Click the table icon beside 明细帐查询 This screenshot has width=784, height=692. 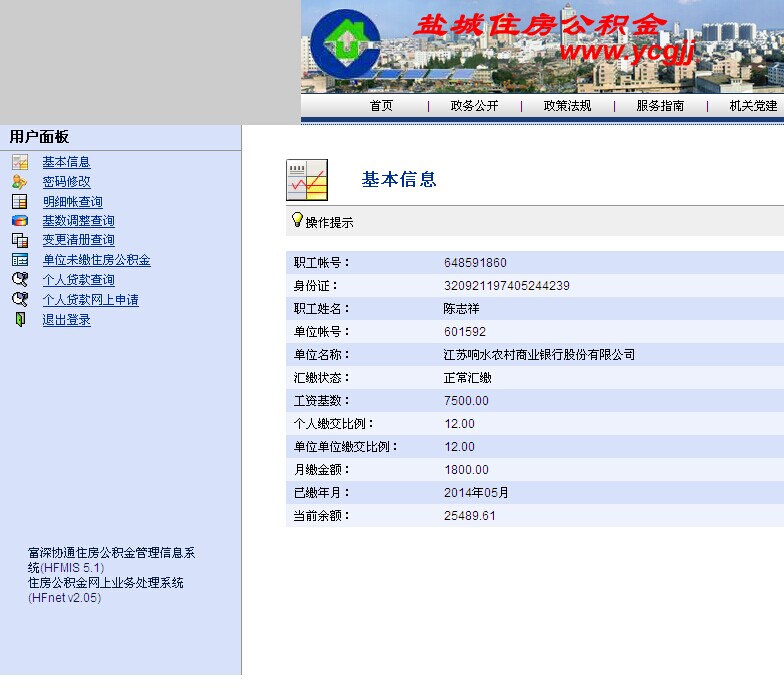click(20, 202)
